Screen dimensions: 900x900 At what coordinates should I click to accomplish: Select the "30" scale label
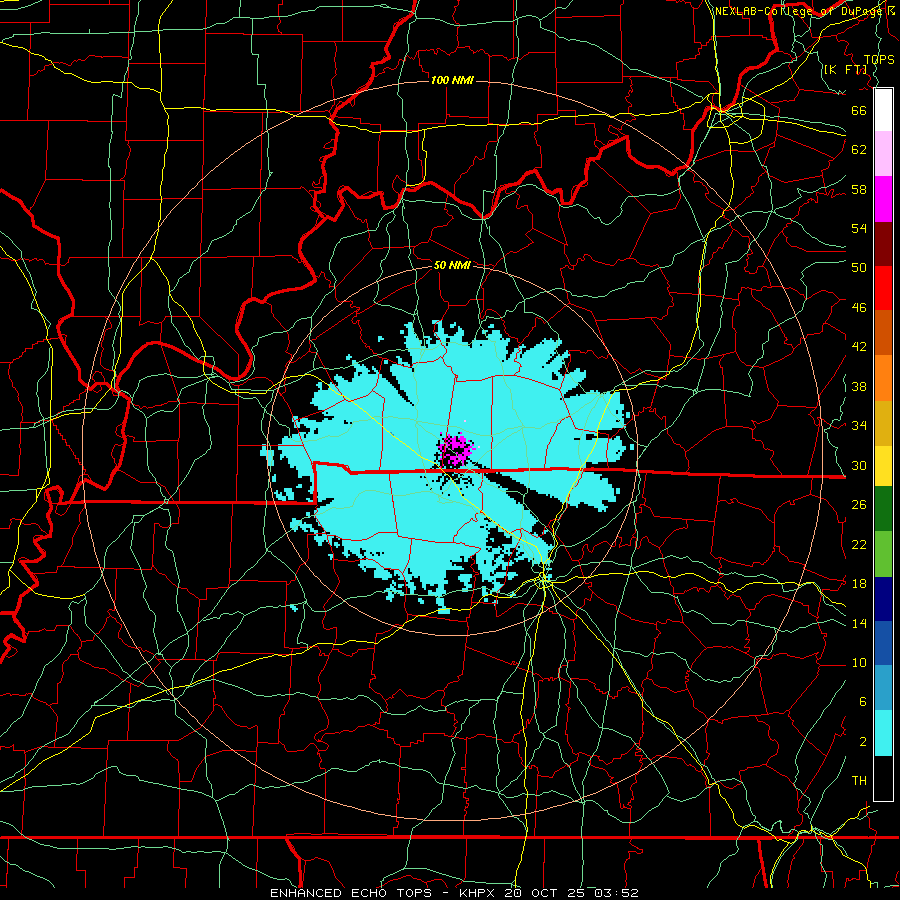coord(859,465)
